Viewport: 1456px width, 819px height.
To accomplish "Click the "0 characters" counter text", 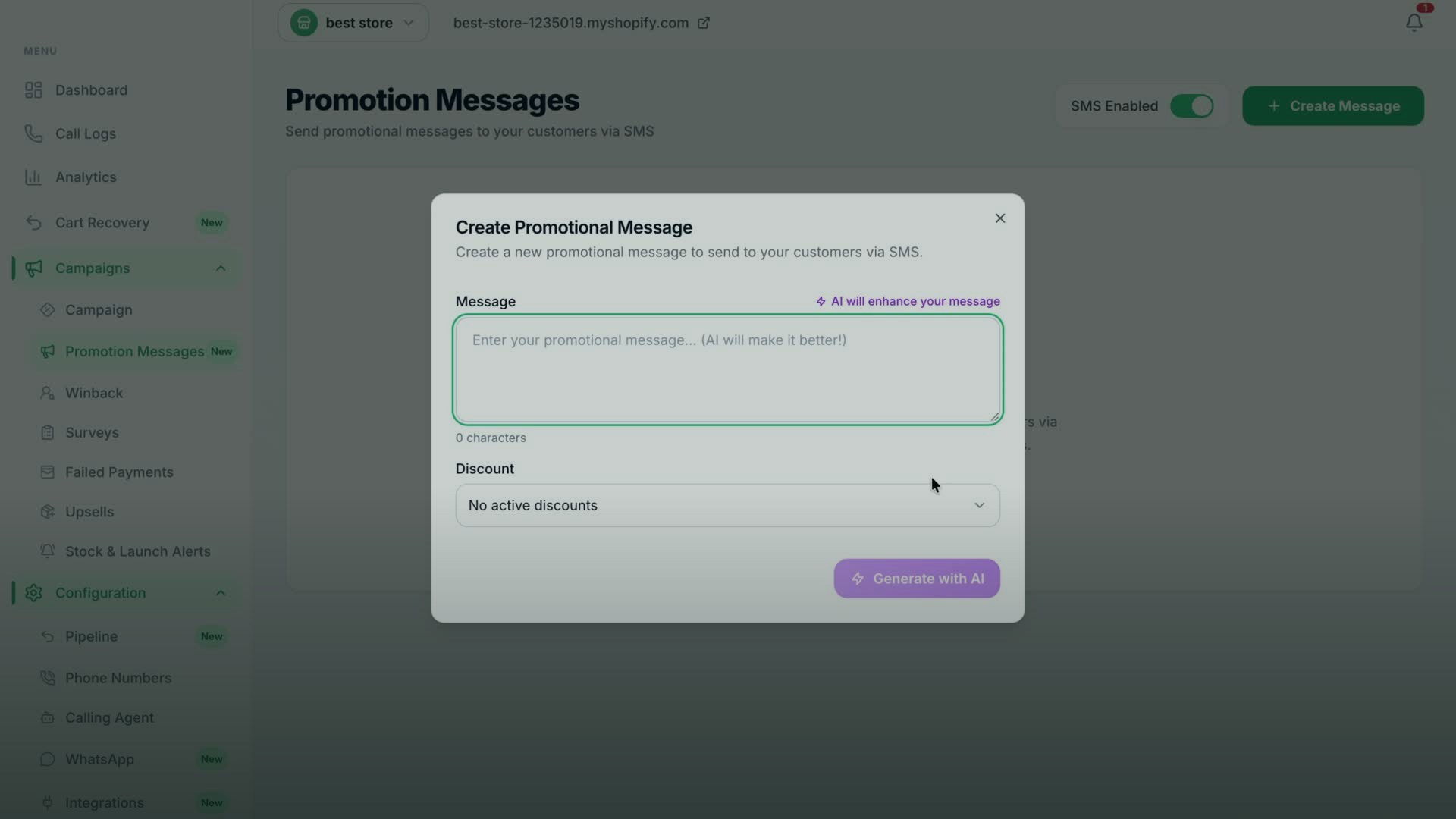I will (x=491, y=438).
